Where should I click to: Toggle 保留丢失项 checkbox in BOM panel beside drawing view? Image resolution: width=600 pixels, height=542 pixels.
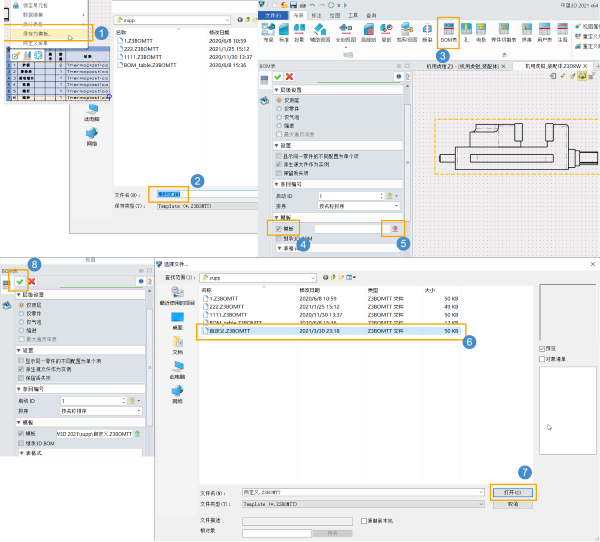279,173
